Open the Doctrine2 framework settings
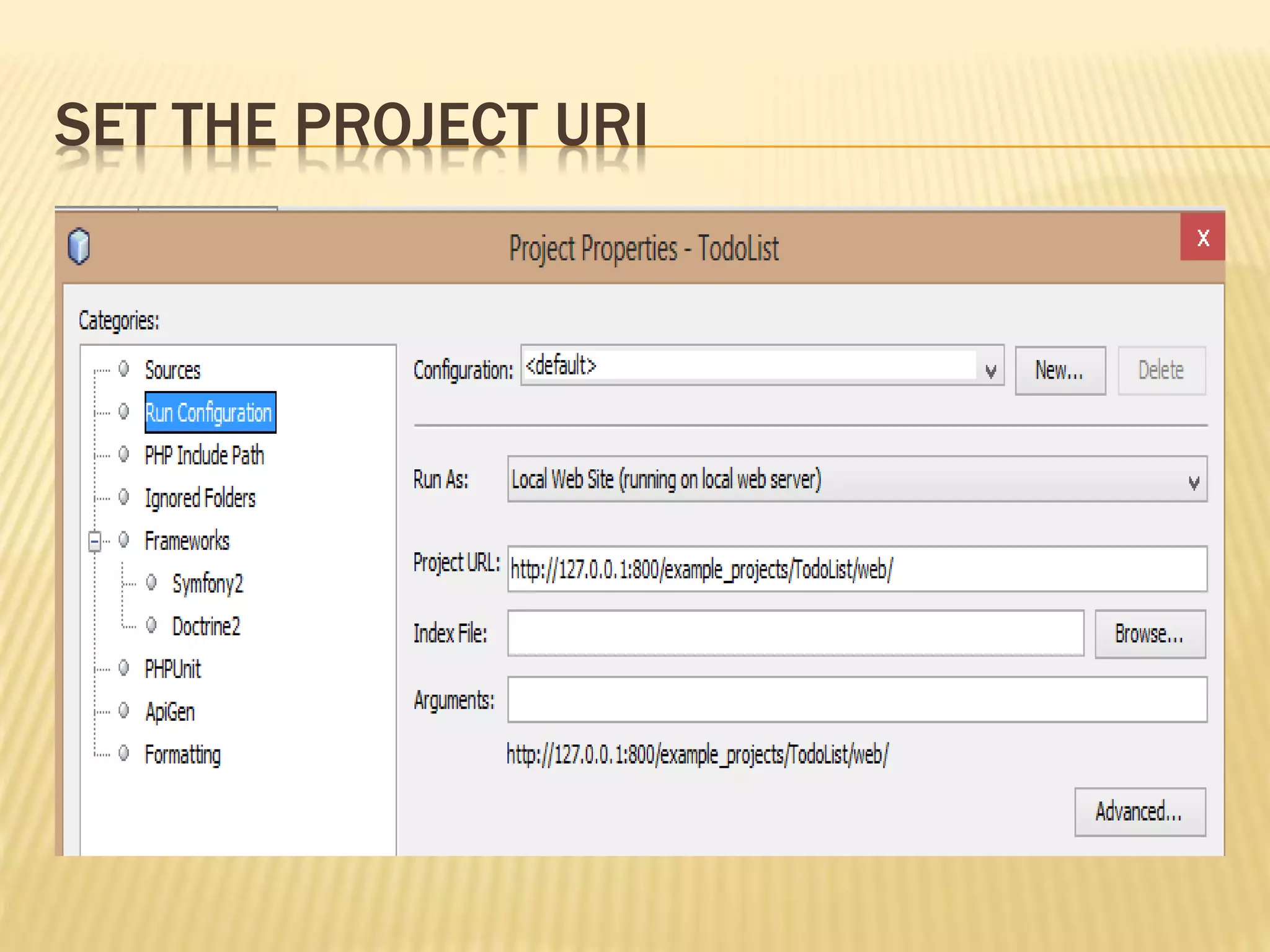Screen dimensions: 1270x952 tap(206, 627)
